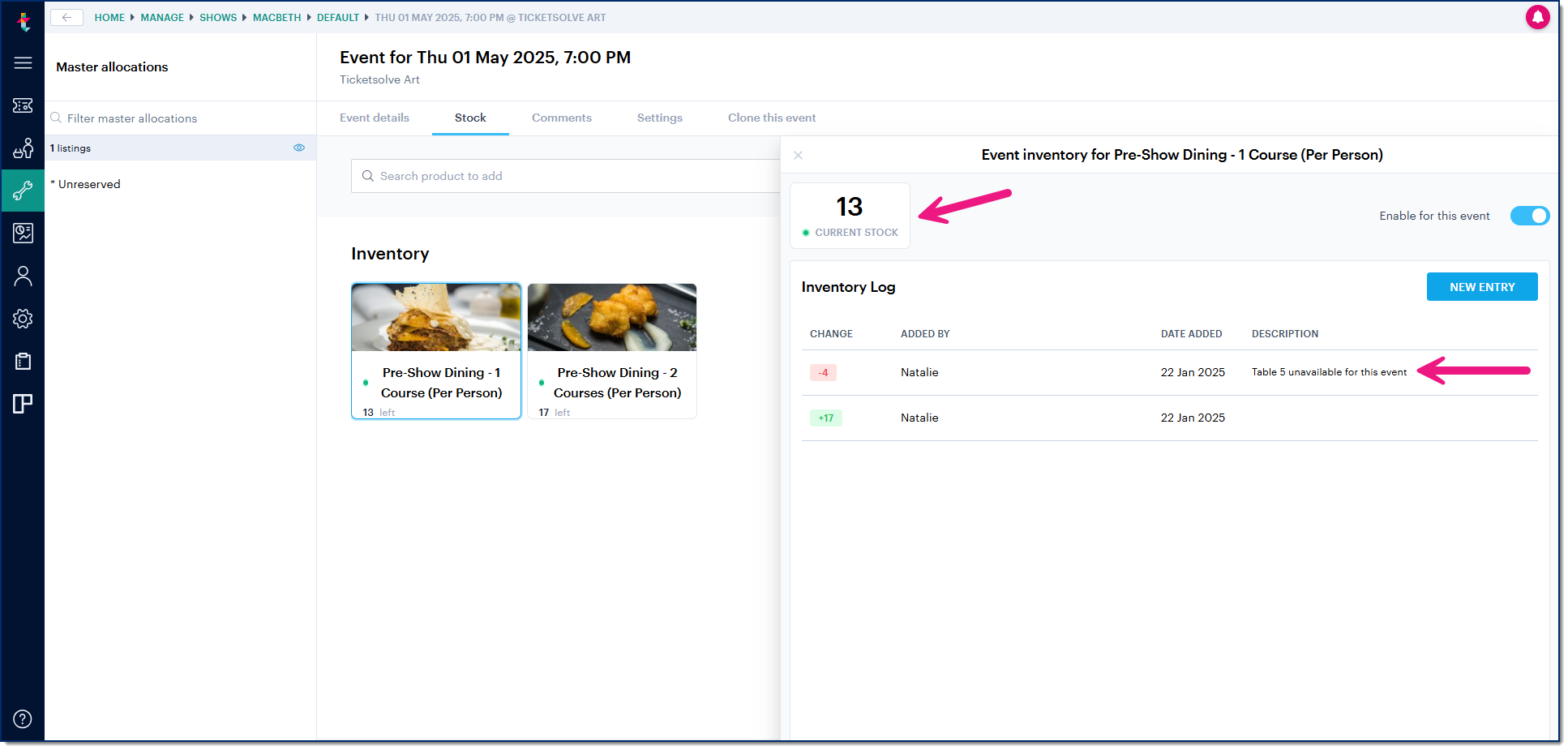Image resolution: width=1568 pixels, height=750 pixels.
Task: Open the ticket icon in sidebar
Action: (24, 105)
